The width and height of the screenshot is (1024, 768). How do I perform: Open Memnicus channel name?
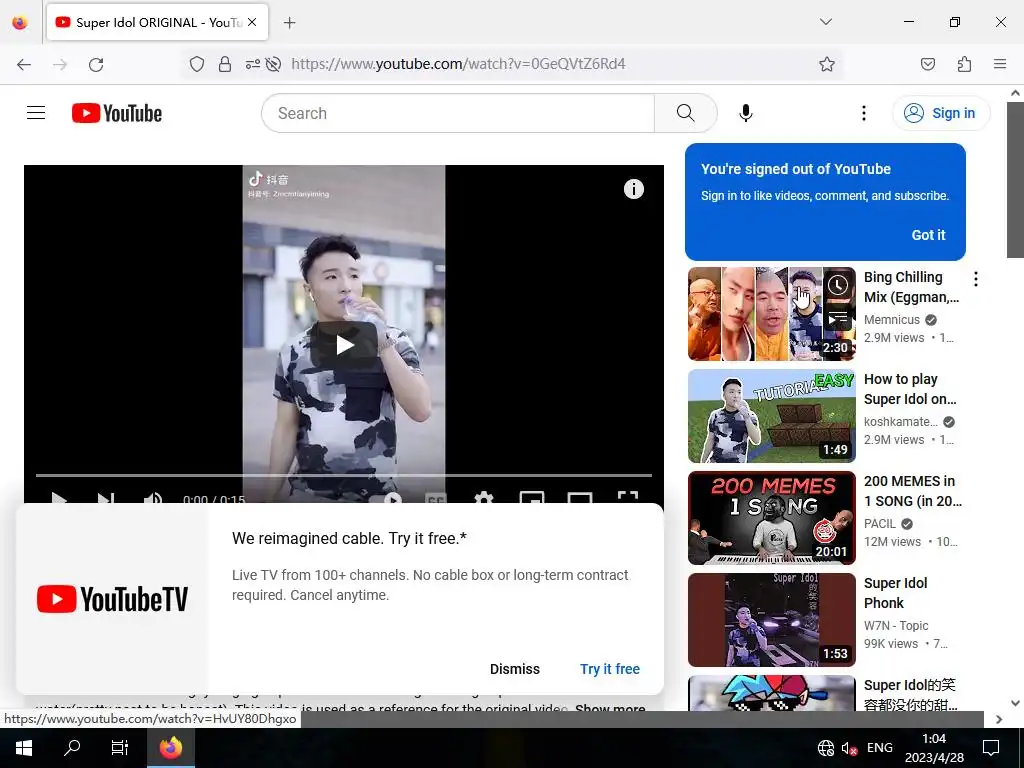pyautogui.click(x=891, y=319)
